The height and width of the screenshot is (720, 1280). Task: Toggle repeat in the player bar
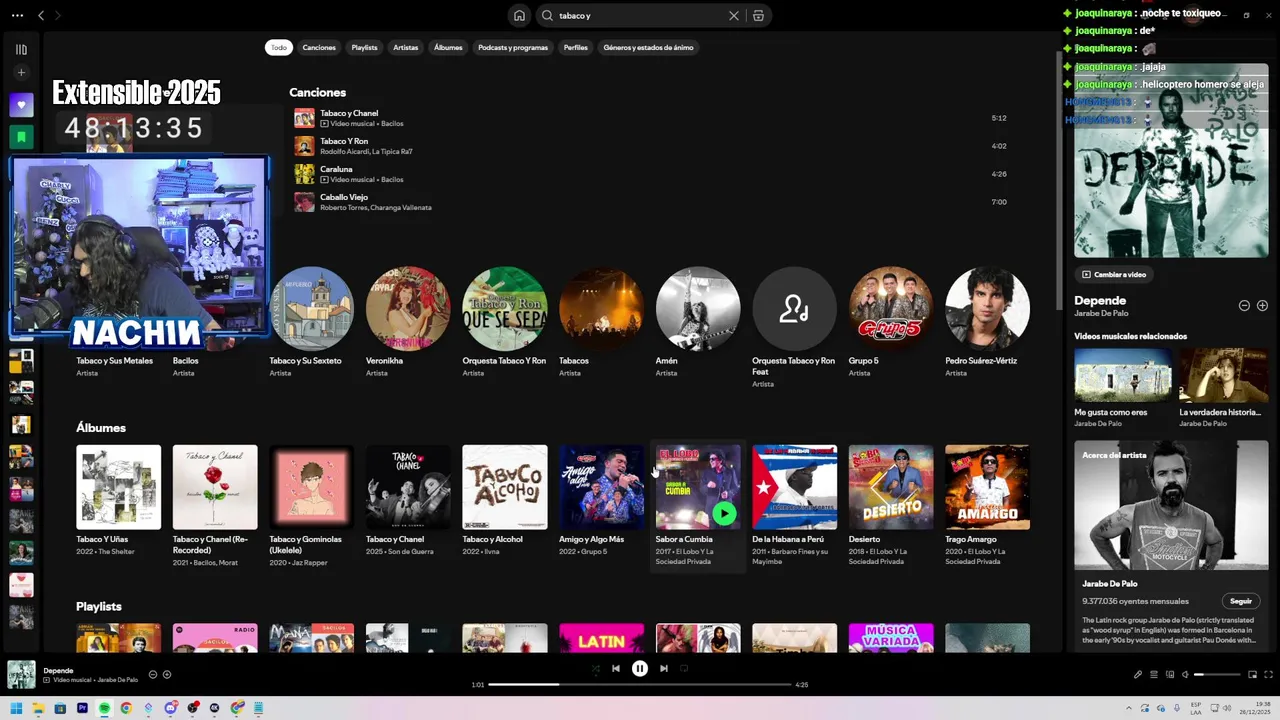pyautogui.click(x=685, y=668)
